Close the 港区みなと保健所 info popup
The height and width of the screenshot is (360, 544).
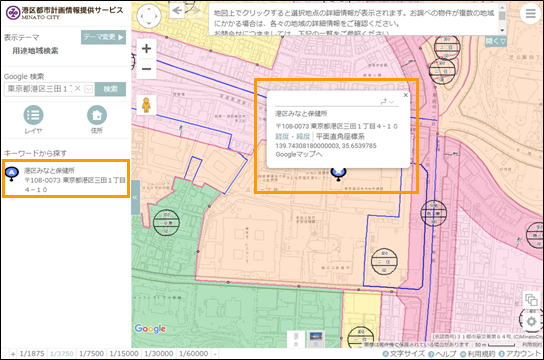click(x=406, y=95)
